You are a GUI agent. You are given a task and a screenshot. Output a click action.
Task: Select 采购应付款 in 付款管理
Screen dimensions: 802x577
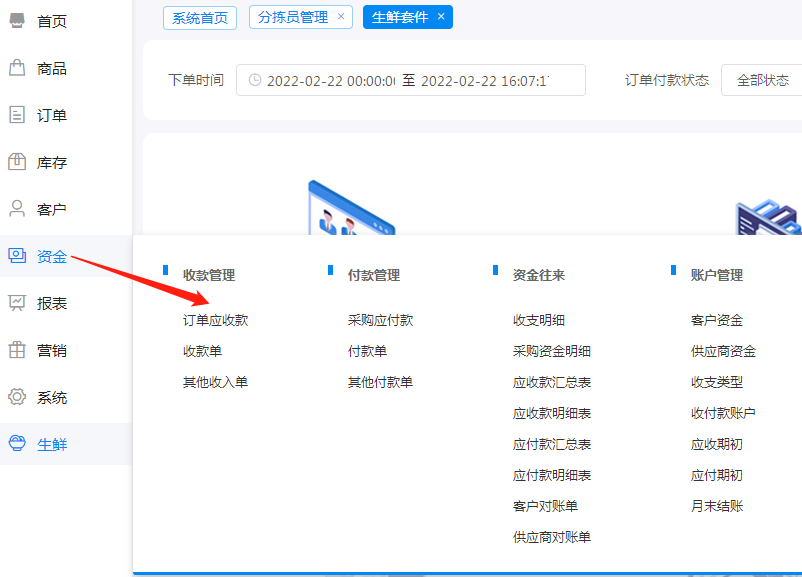(x=380, y=320)
